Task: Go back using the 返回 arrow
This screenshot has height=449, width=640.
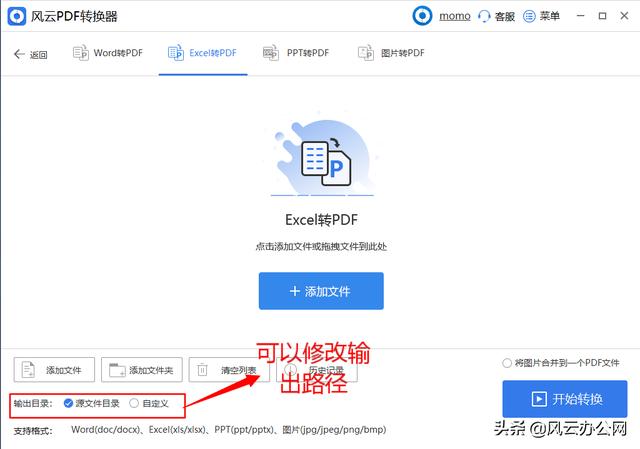Action: (x=31, y=54)
